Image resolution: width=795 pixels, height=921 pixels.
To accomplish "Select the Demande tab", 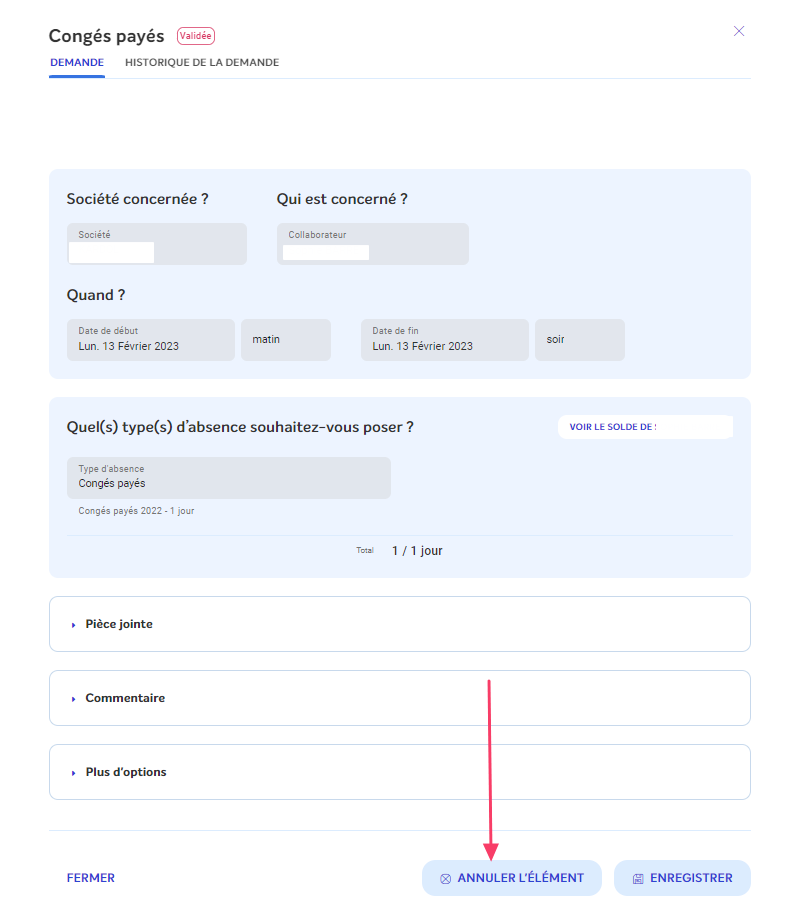I will (x=77, y=62).
